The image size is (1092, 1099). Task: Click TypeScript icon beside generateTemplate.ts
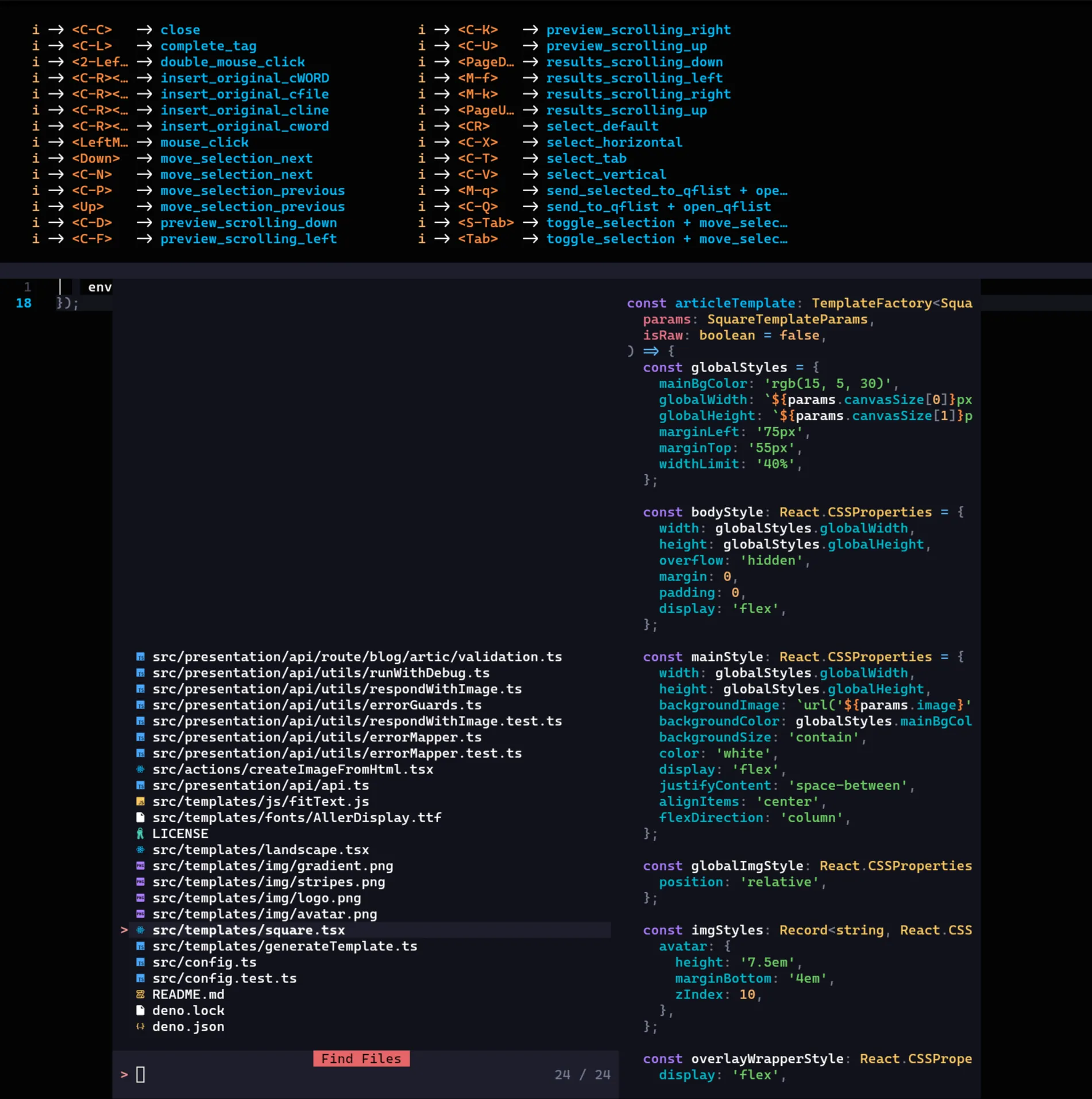(140, 946)
